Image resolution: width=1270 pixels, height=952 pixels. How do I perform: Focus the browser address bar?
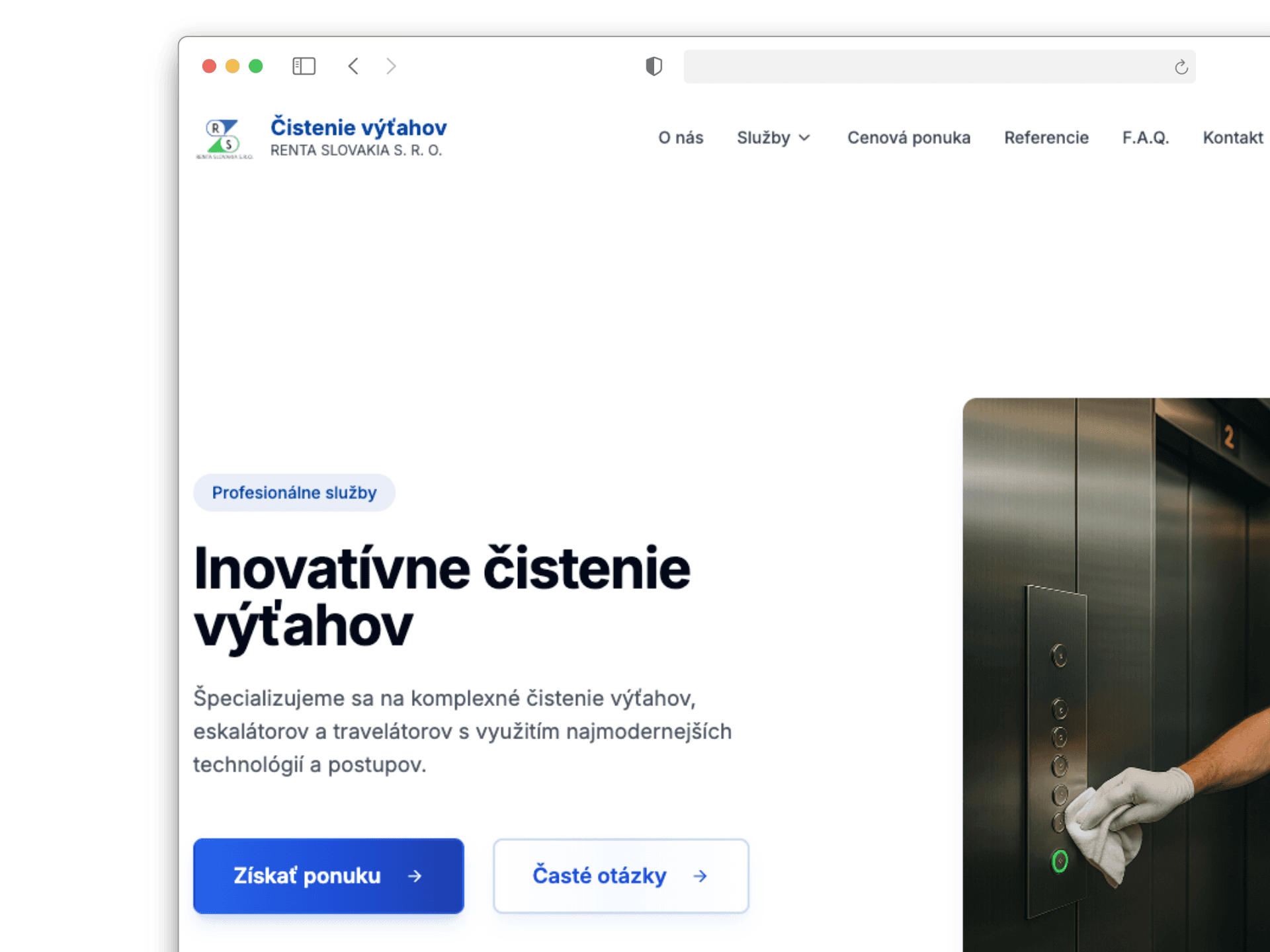[939, 66]
